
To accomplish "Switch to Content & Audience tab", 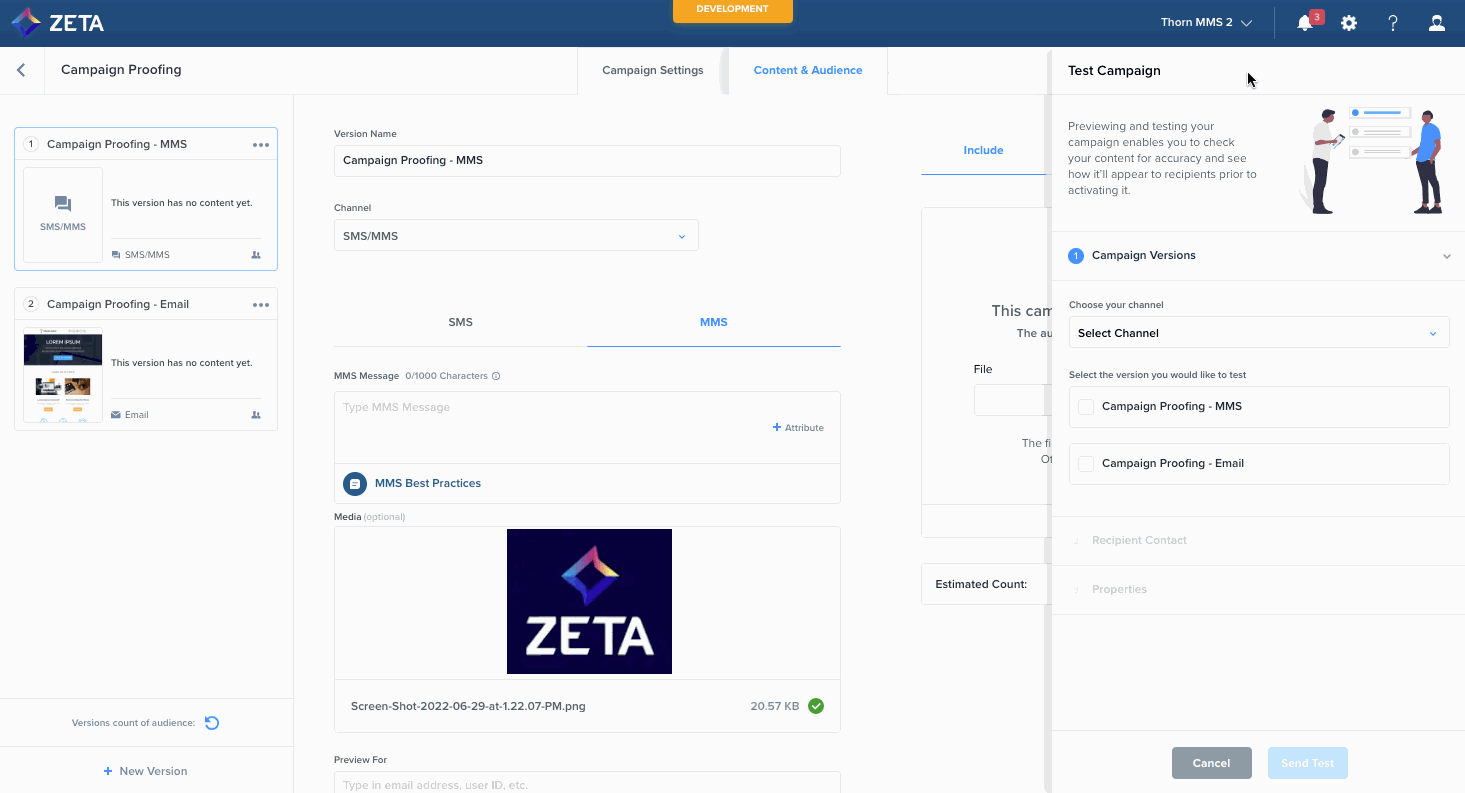I will tap(808, 71).
